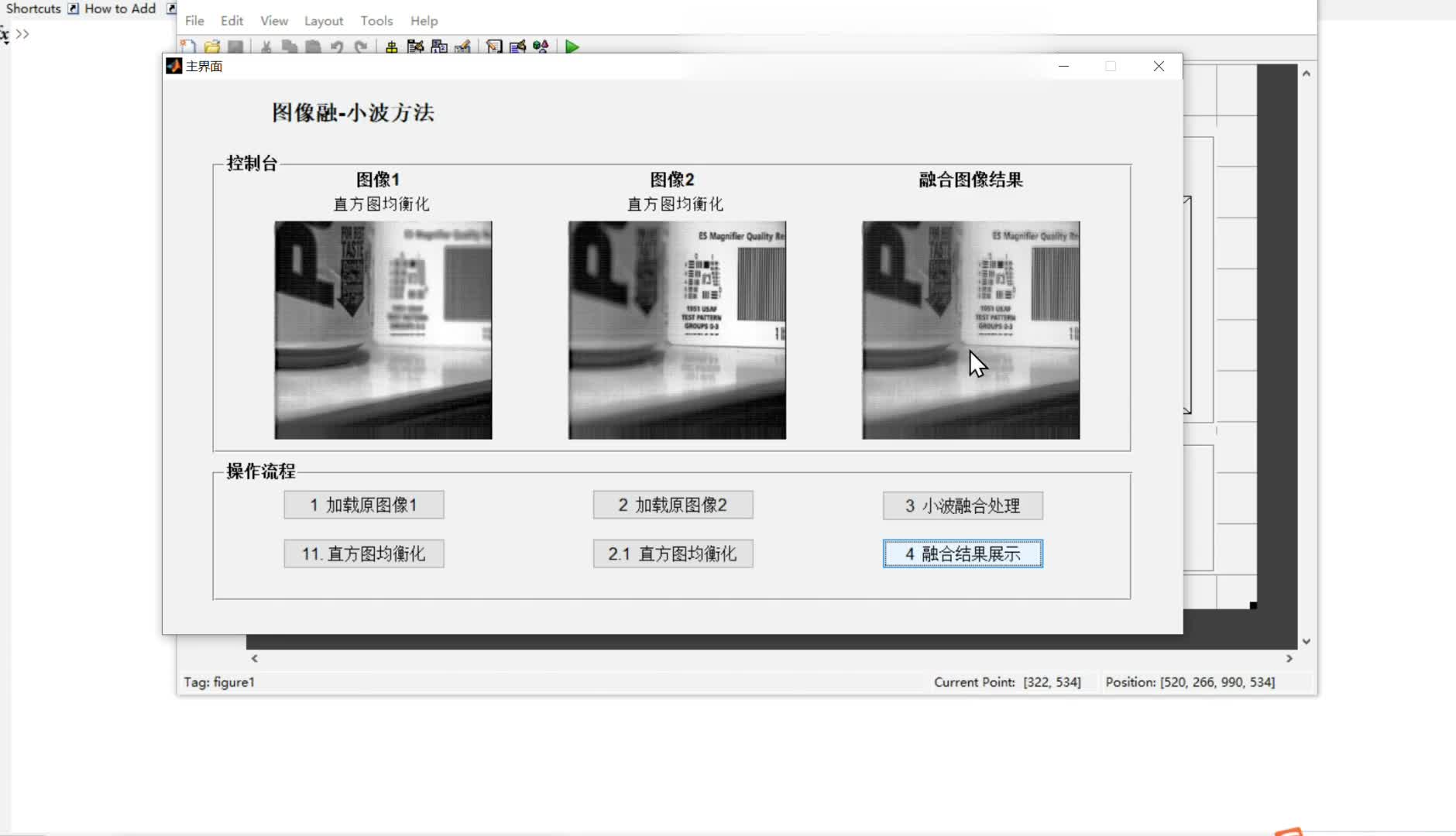Run the figure with green play icon
Image resolution: width=1456 pixels, height=836 pixels.
pos(572,47)
